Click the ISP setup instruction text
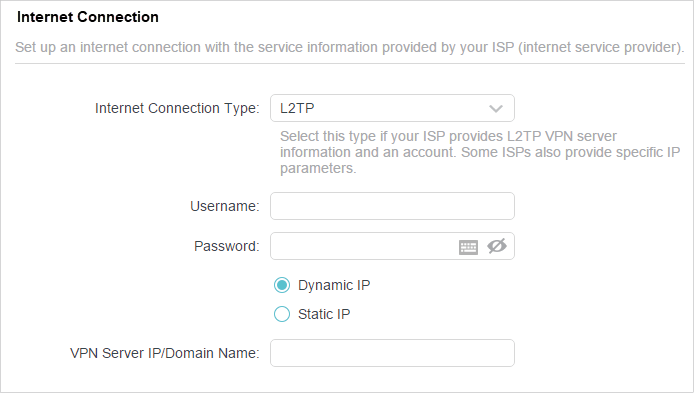Image resolution: width=694 pixels, height=393 pixels. 350,47
